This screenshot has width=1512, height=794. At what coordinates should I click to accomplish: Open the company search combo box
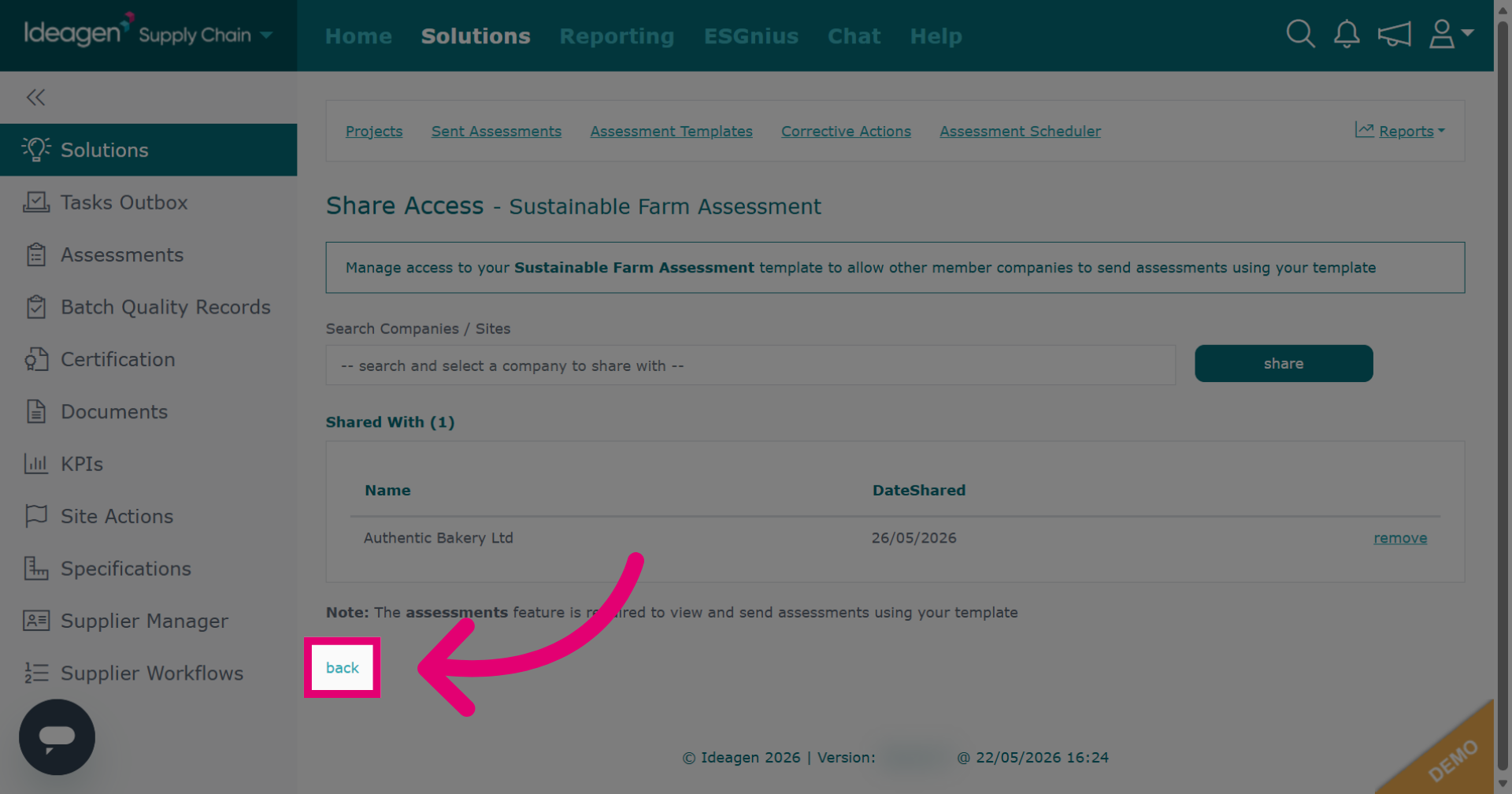(x=750, y=365)
